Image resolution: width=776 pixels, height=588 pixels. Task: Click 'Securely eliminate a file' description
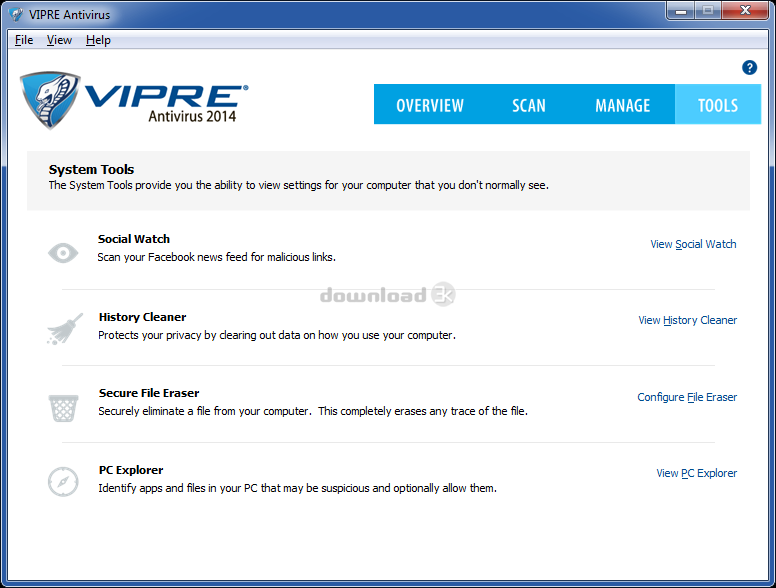[x=313, y=411]
